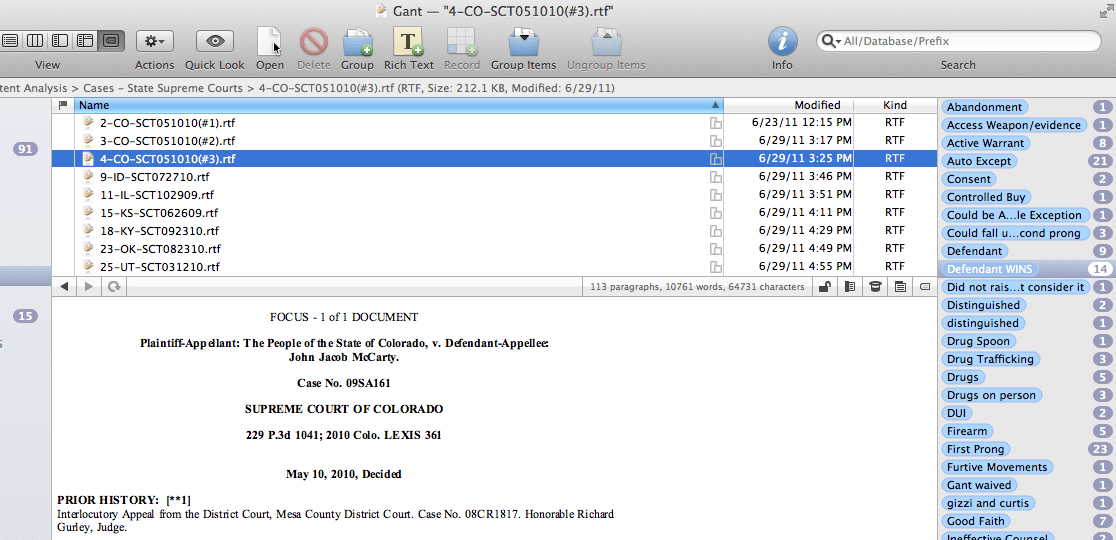Image resolution: width=1116 pixels, height=540 pixels.
Task: Click the Quick Look eye button
Action: 214,41
